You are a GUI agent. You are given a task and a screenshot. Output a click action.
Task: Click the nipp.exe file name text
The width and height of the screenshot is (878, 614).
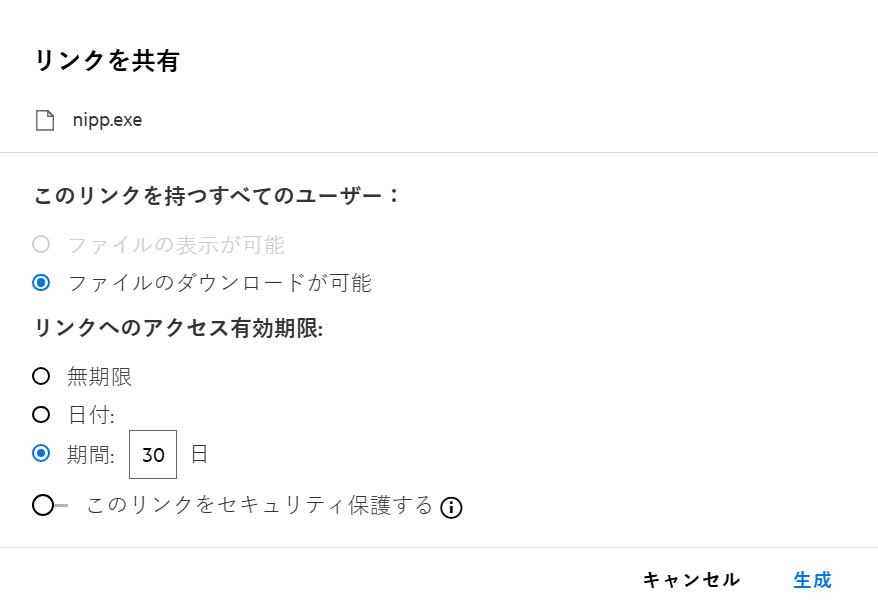click(107, 121)
